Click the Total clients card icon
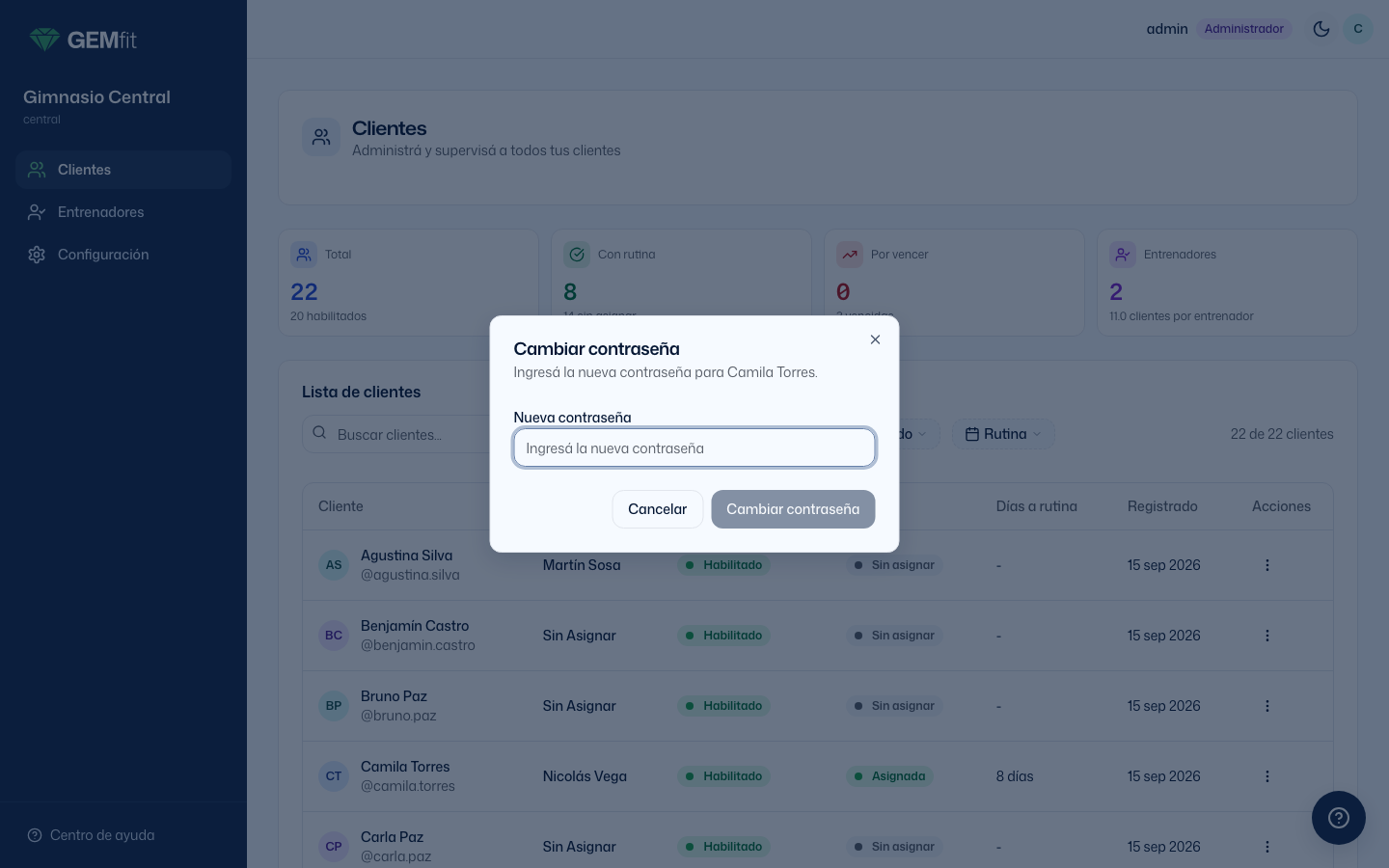 (304, 255)
